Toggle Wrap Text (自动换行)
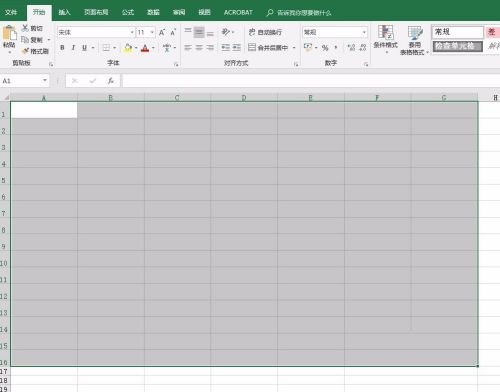The height and width of the screenshot is (392, 500). click(x=265, y=32)
